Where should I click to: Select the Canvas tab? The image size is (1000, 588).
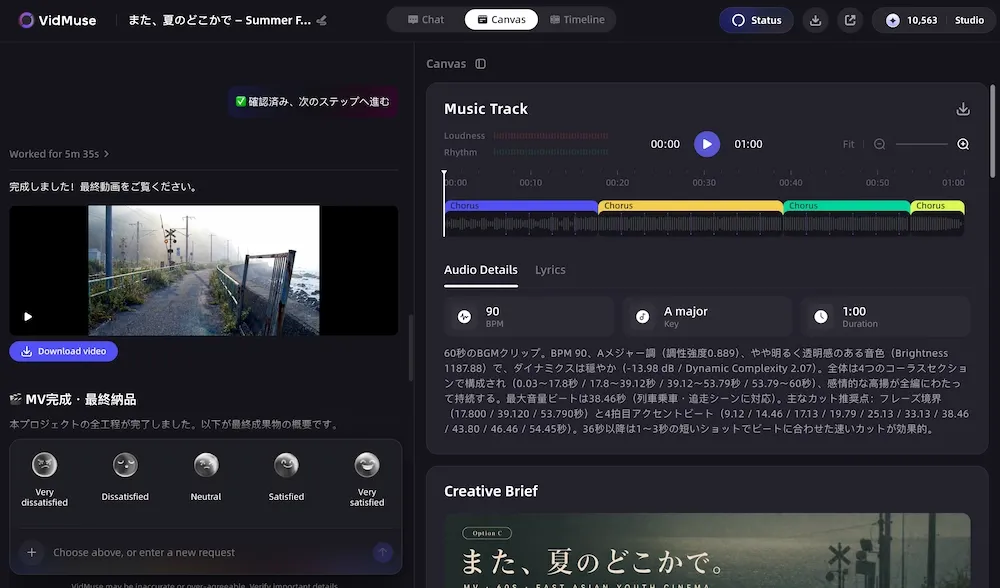[x=501, y=20]
